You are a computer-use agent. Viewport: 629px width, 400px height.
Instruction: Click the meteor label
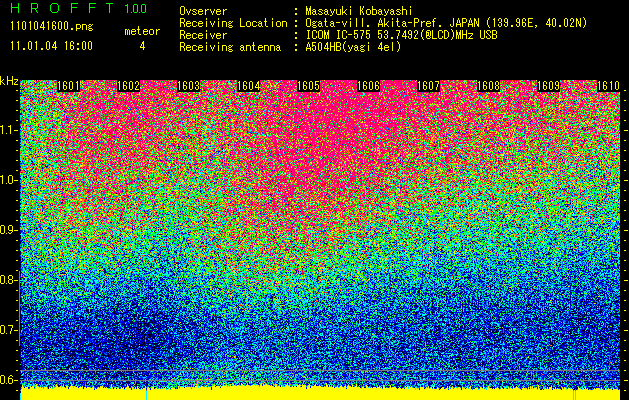click(142, 31)
